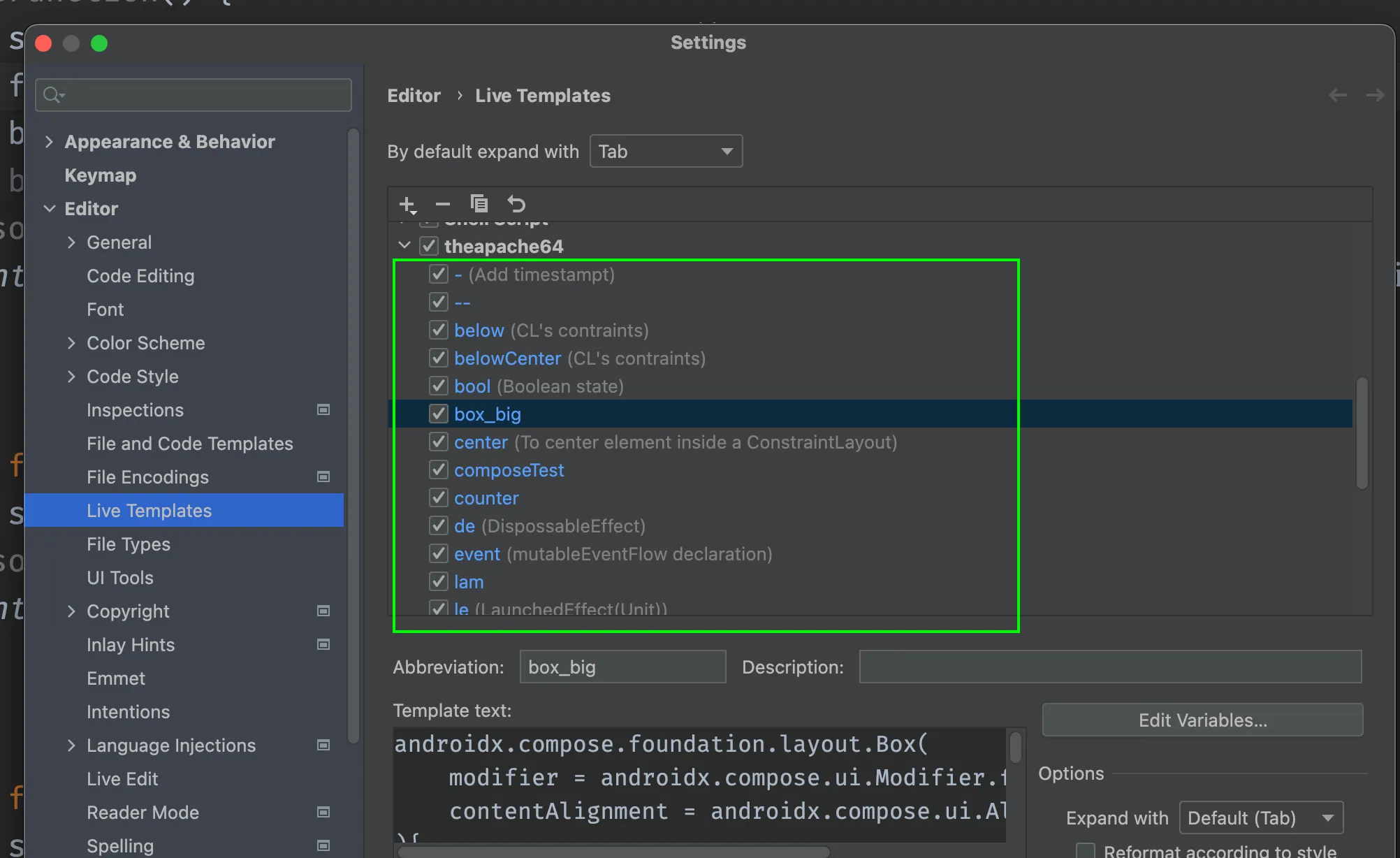Viewport: 1400px width, 858px height.
Task: Click the Inspections project-level settings icon
Action: tap(323, 409)
